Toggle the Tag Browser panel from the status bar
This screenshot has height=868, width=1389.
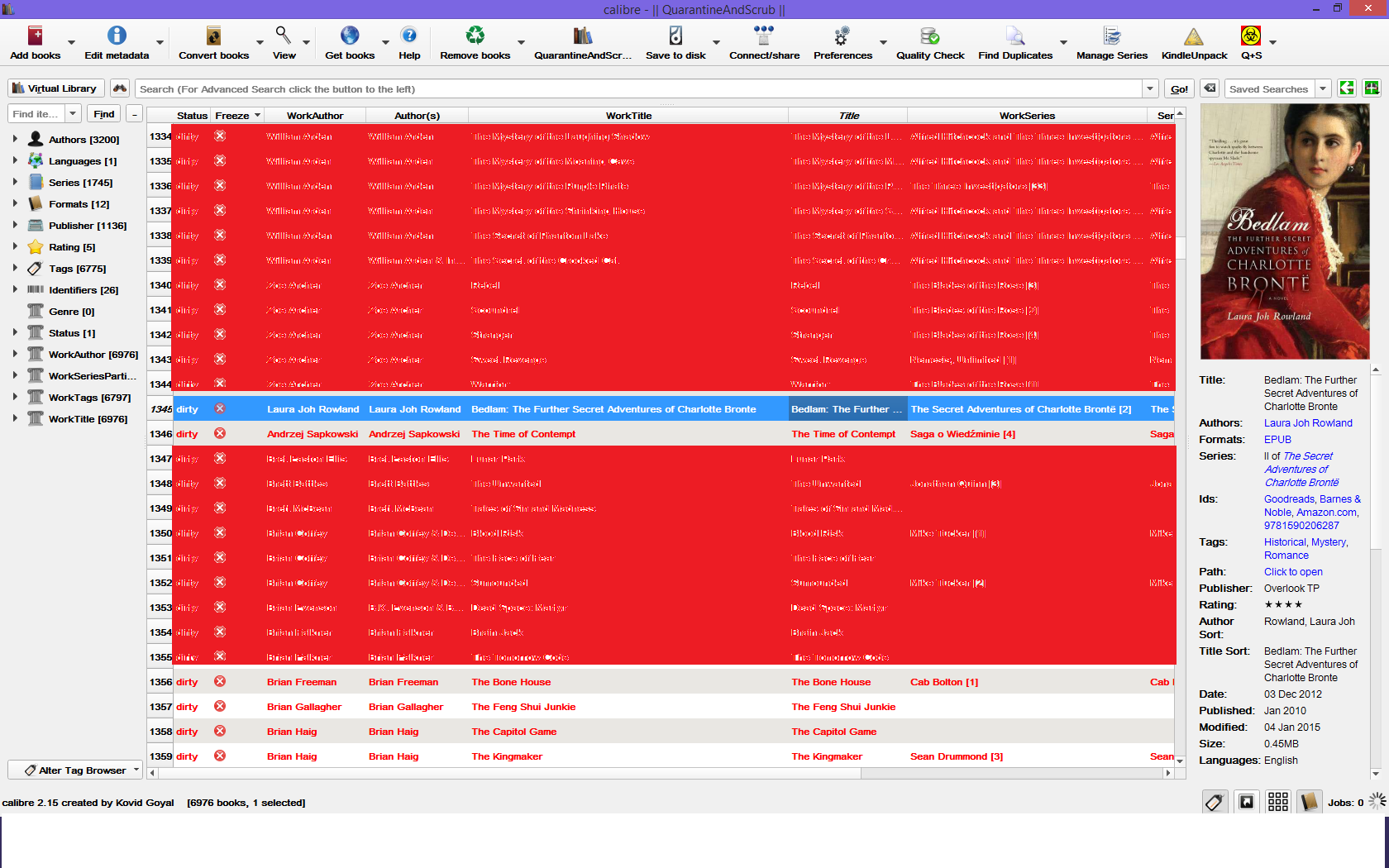[x=1215, y=802]
